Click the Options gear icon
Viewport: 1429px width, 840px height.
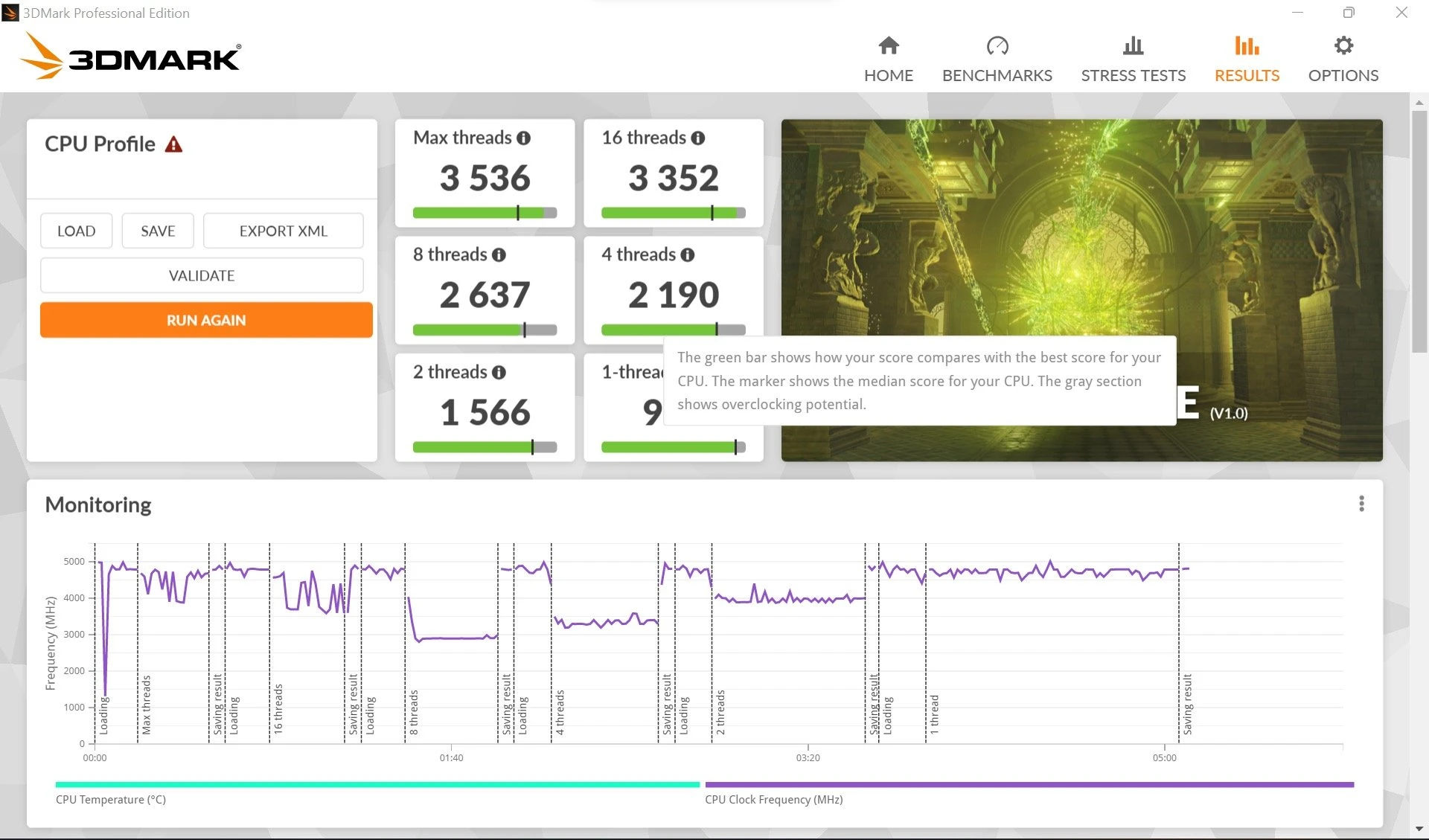click(x=1343, y=45)
